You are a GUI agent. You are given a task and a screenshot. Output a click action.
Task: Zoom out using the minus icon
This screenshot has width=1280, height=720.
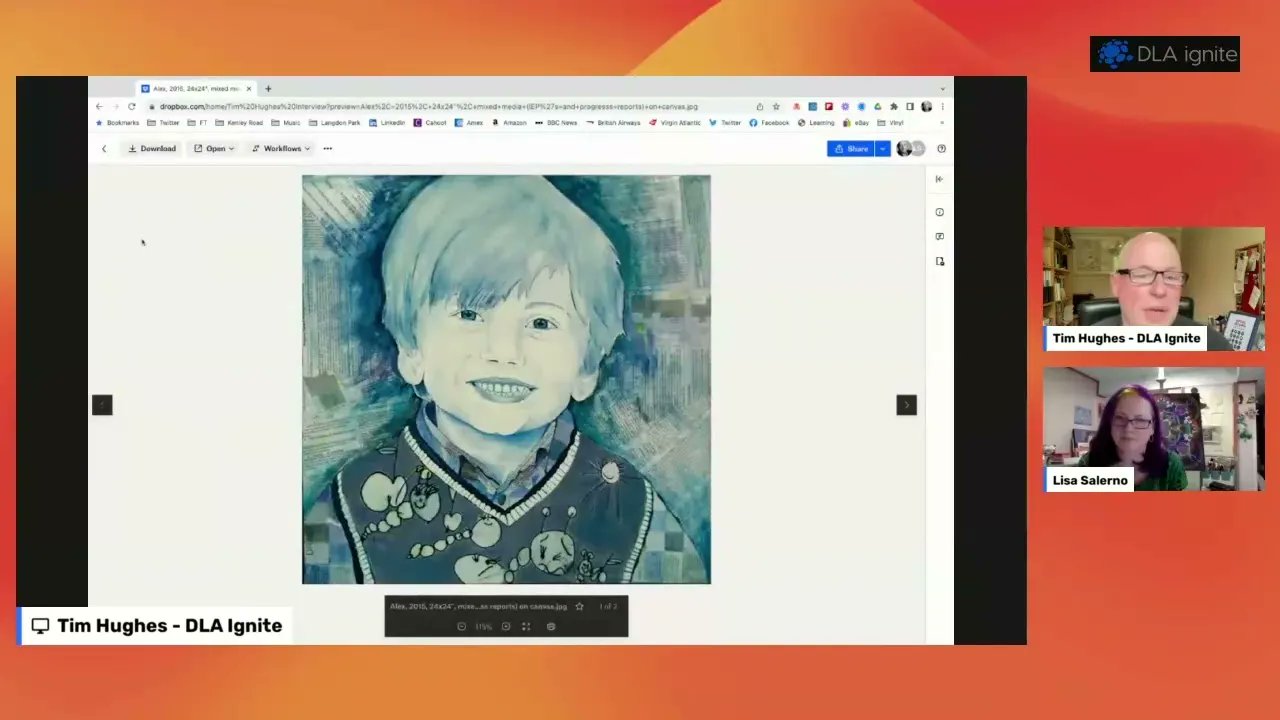[x=461, y=627]
